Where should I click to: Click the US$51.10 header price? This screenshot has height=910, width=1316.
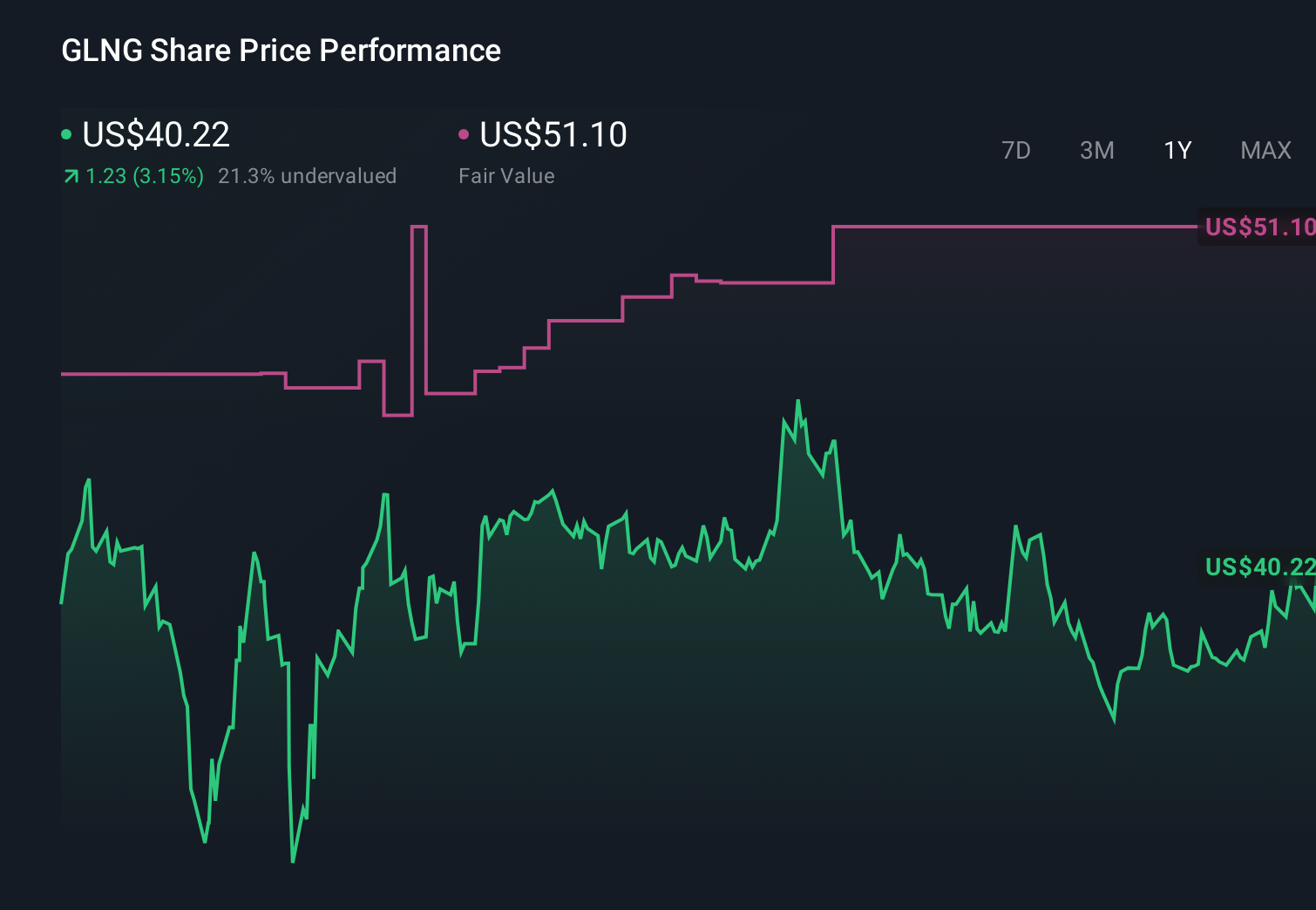click(553, 135)
